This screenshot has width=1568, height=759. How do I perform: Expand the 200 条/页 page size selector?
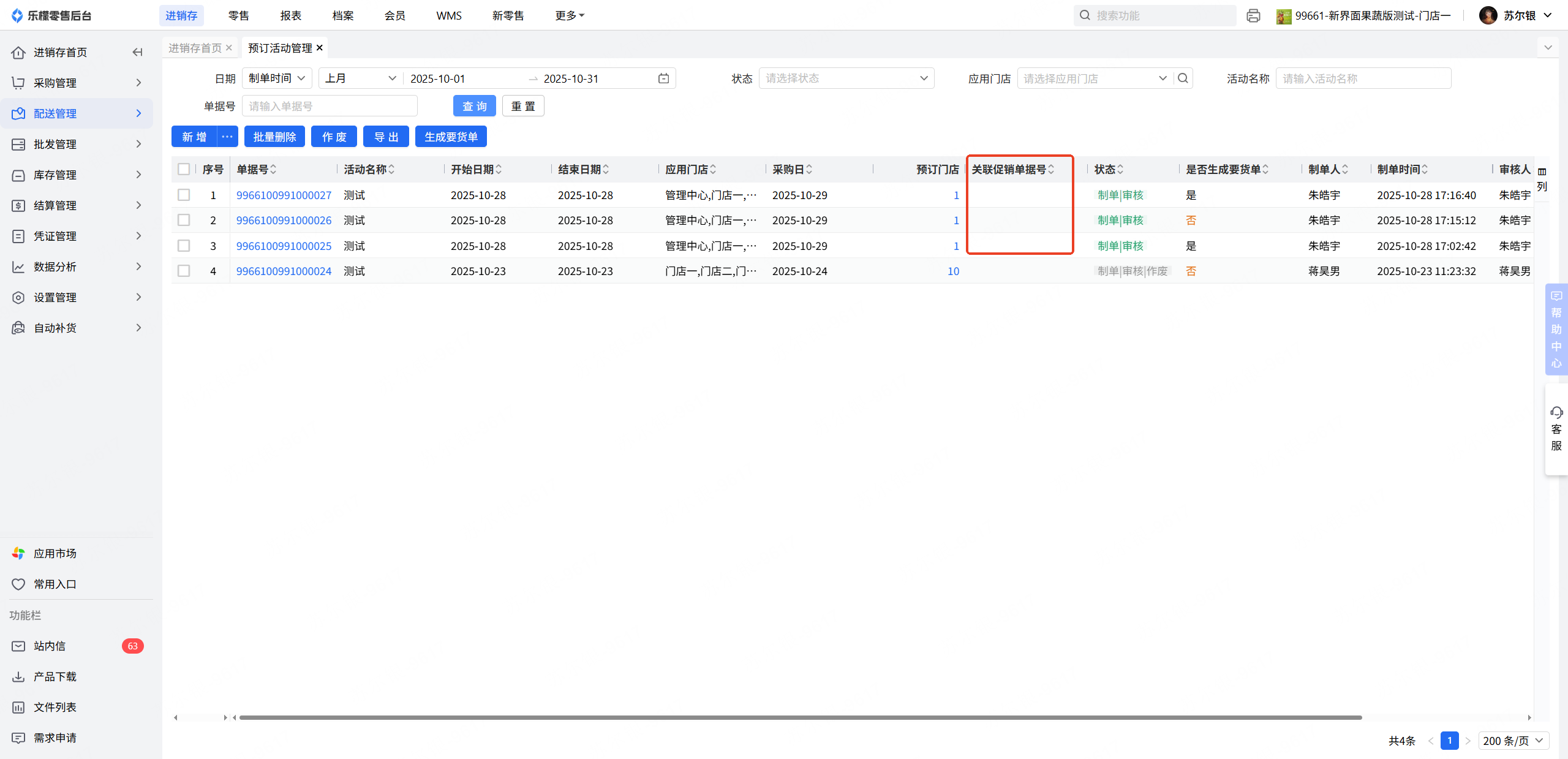[x=1513, y=741]
